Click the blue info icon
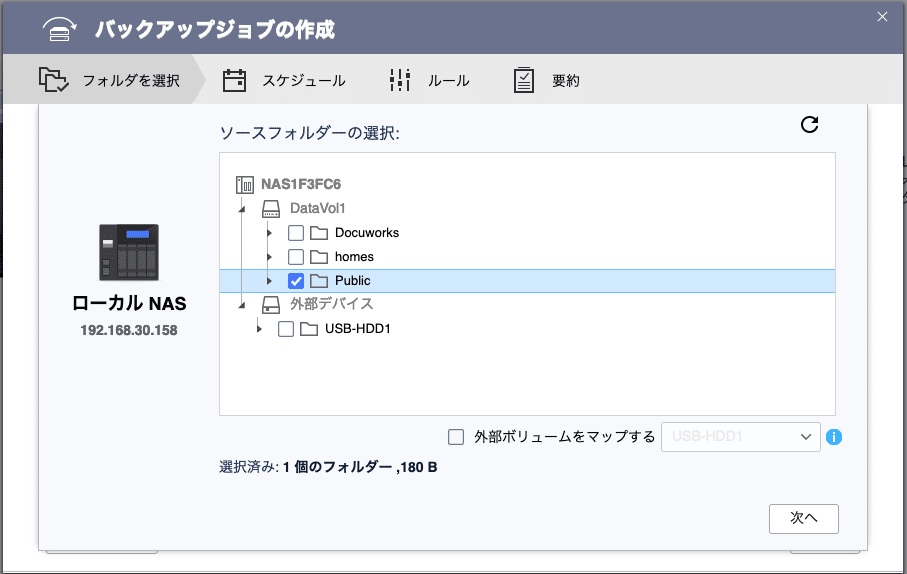Viewport: 907px width, 574px height. point(834,437)
